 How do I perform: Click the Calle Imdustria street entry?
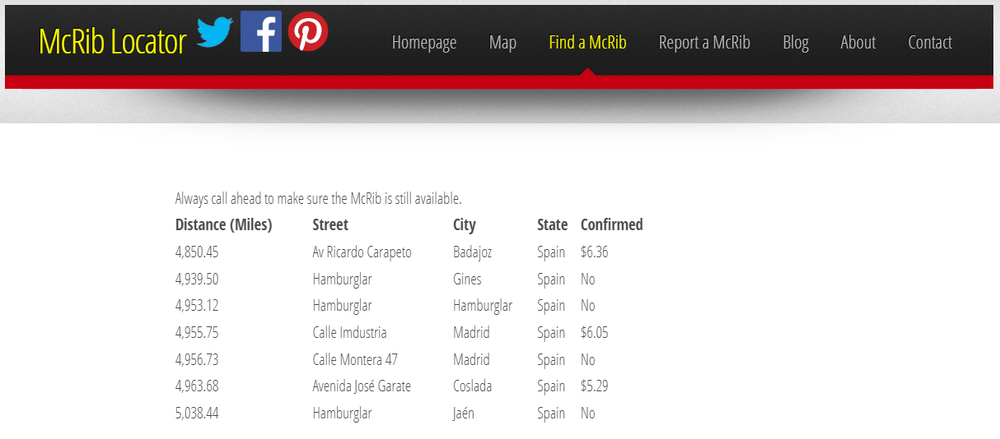(x=349, y=332)
